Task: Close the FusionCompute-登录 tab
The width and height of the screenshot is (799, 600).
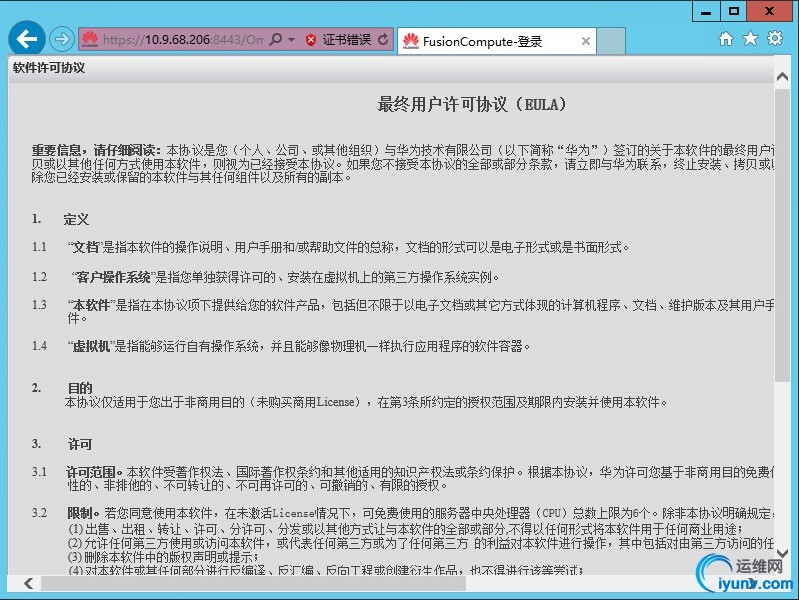Action: click(586, 41)
